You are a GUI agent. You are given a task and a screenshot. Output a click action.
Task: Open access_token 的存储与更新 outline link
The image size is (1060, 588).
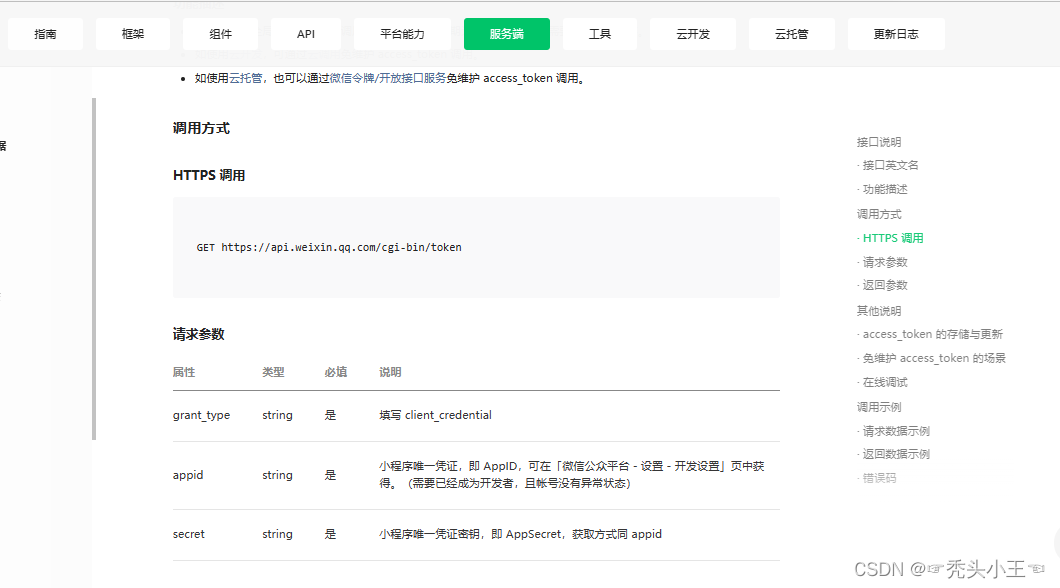click(933, 334)
